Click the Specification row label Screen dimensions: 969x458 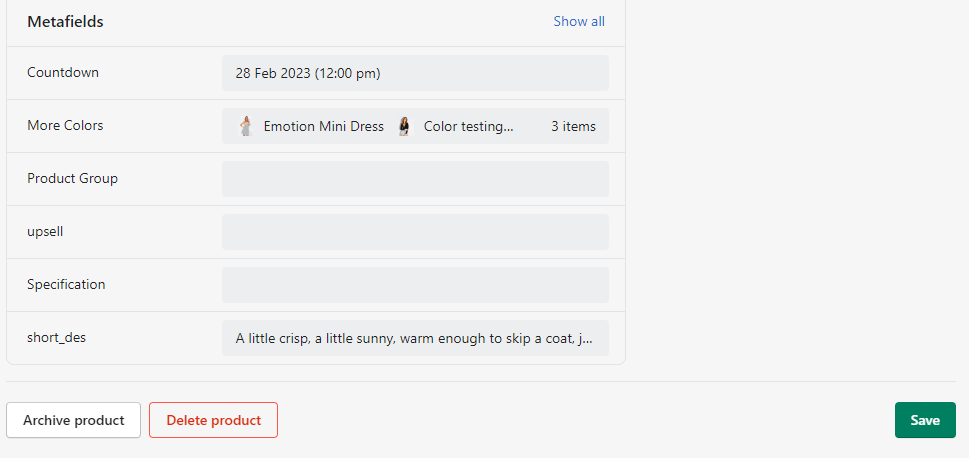[66, 284]
